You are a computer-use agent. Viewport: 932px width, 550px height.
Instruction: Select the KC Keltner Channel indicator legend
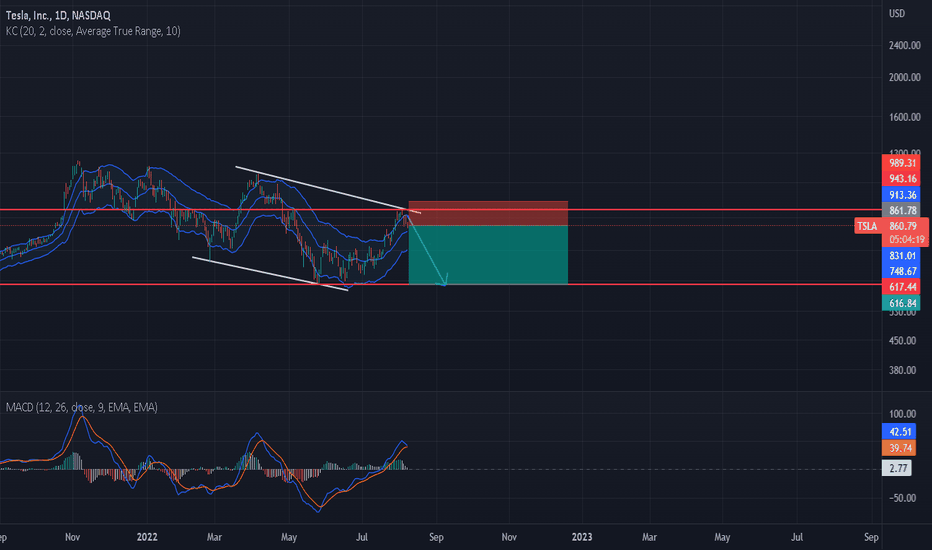tap(93, 31)
